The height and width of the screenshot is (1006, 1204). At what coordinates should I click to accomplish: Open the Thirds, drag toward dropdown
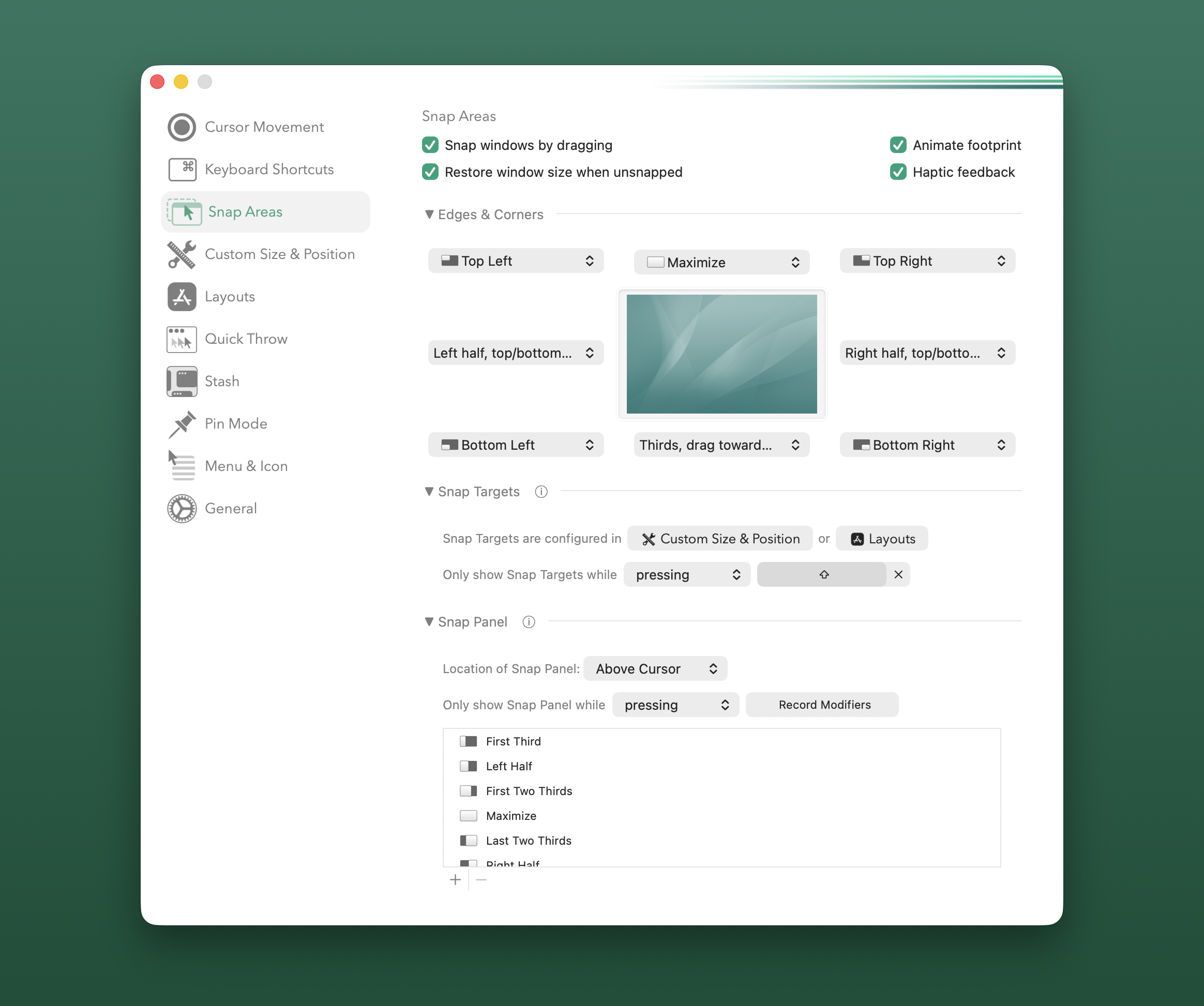(x=722, y=446)
